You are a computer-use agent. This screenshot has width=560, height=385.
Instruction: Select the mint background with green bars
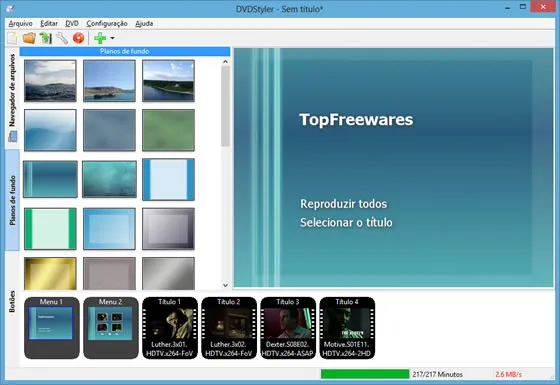click(x=50, y=229)
